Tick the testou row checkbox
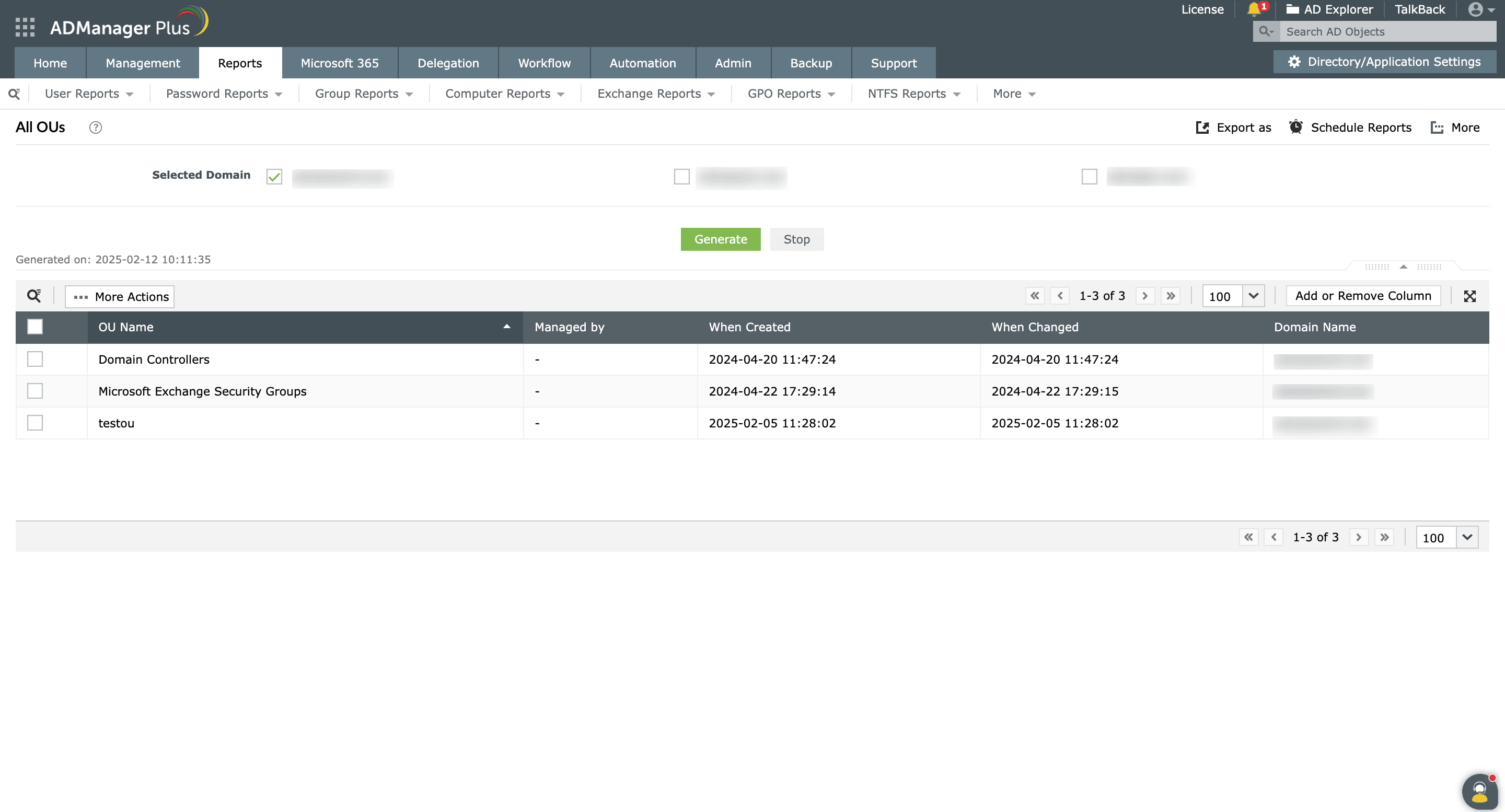Screen dimensions: 1505x812 point(35,423)
